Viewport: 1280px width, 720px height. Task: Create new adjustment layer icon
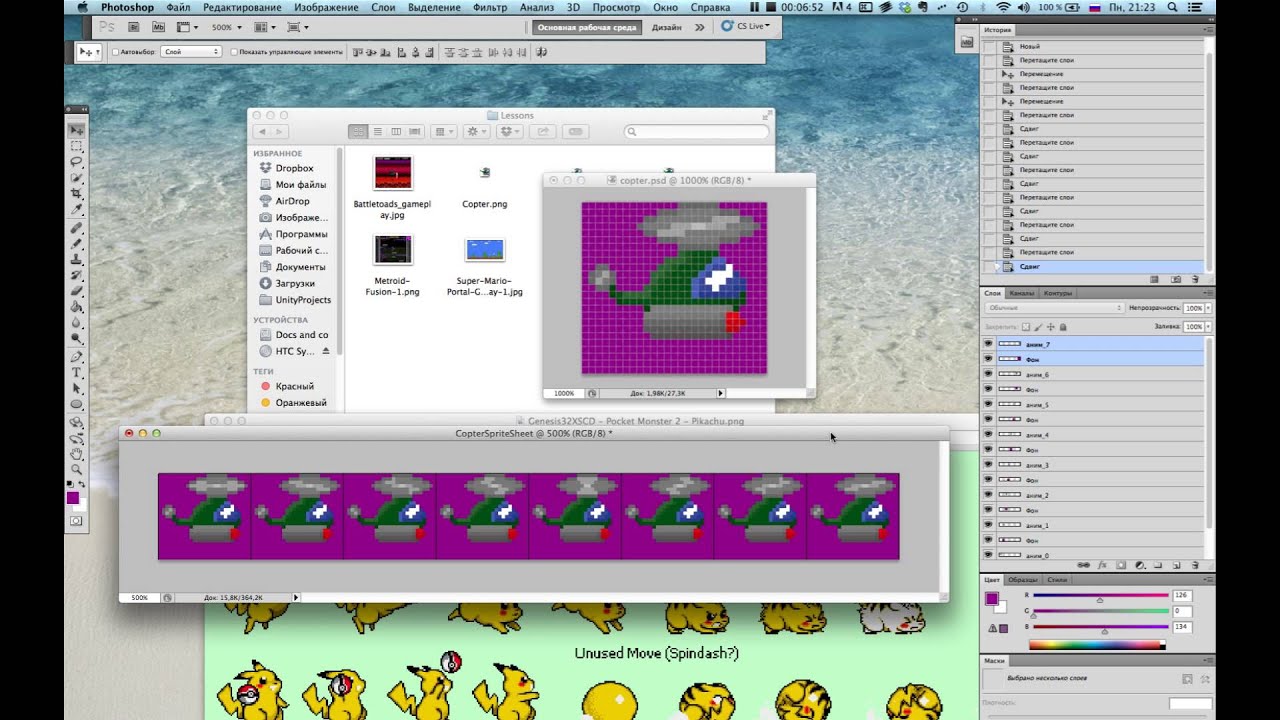click(1139, 565)
